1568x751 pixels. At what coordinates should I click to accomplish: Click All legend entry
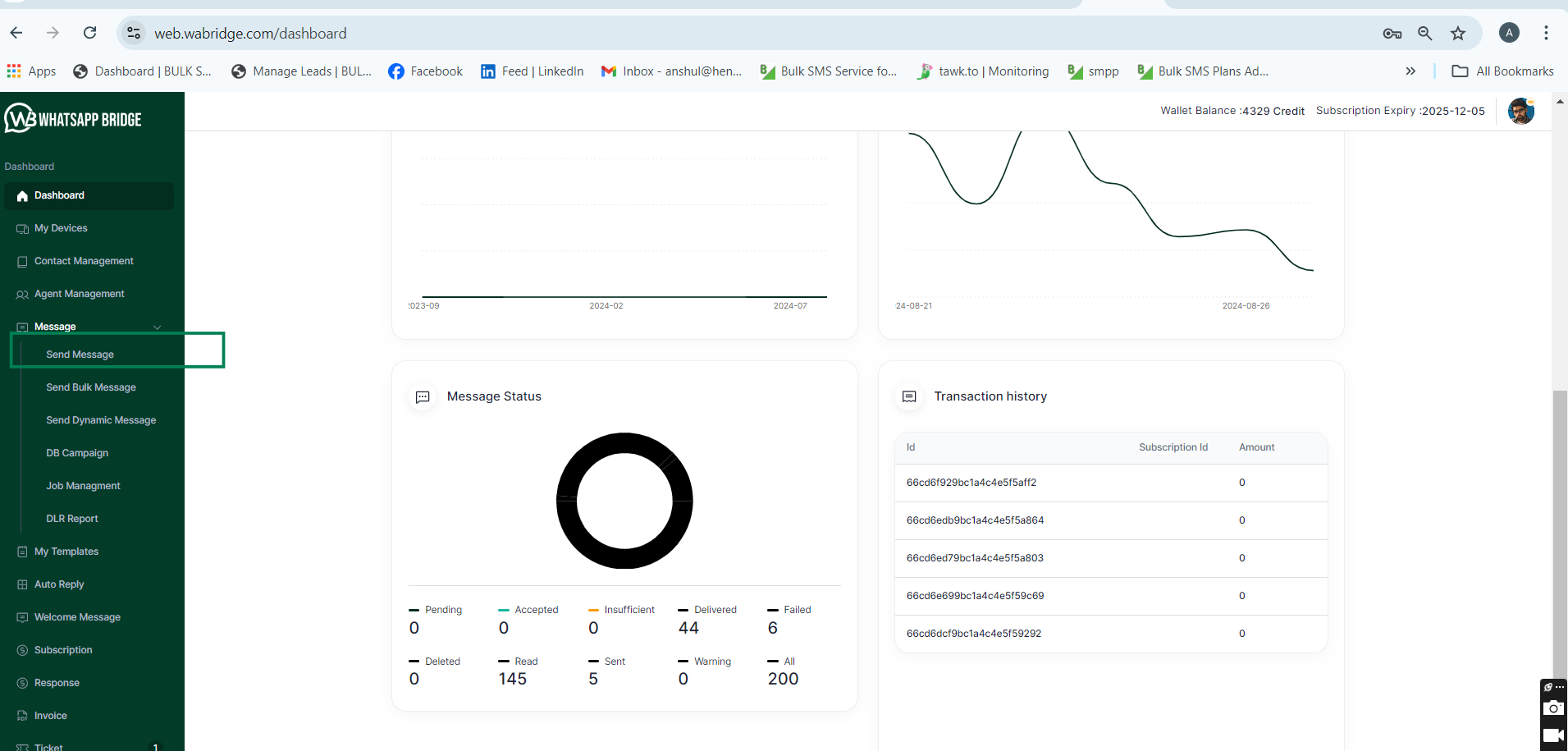pyautogui.click(x=781, y=662)
